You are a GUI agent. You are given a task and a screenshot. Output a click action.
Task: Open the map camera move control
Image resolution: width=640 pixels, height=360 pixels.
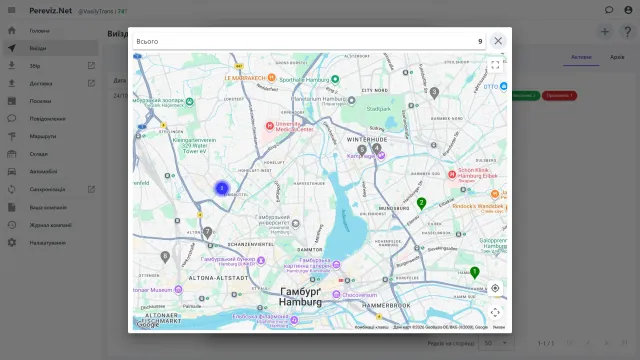click(495, 312)
